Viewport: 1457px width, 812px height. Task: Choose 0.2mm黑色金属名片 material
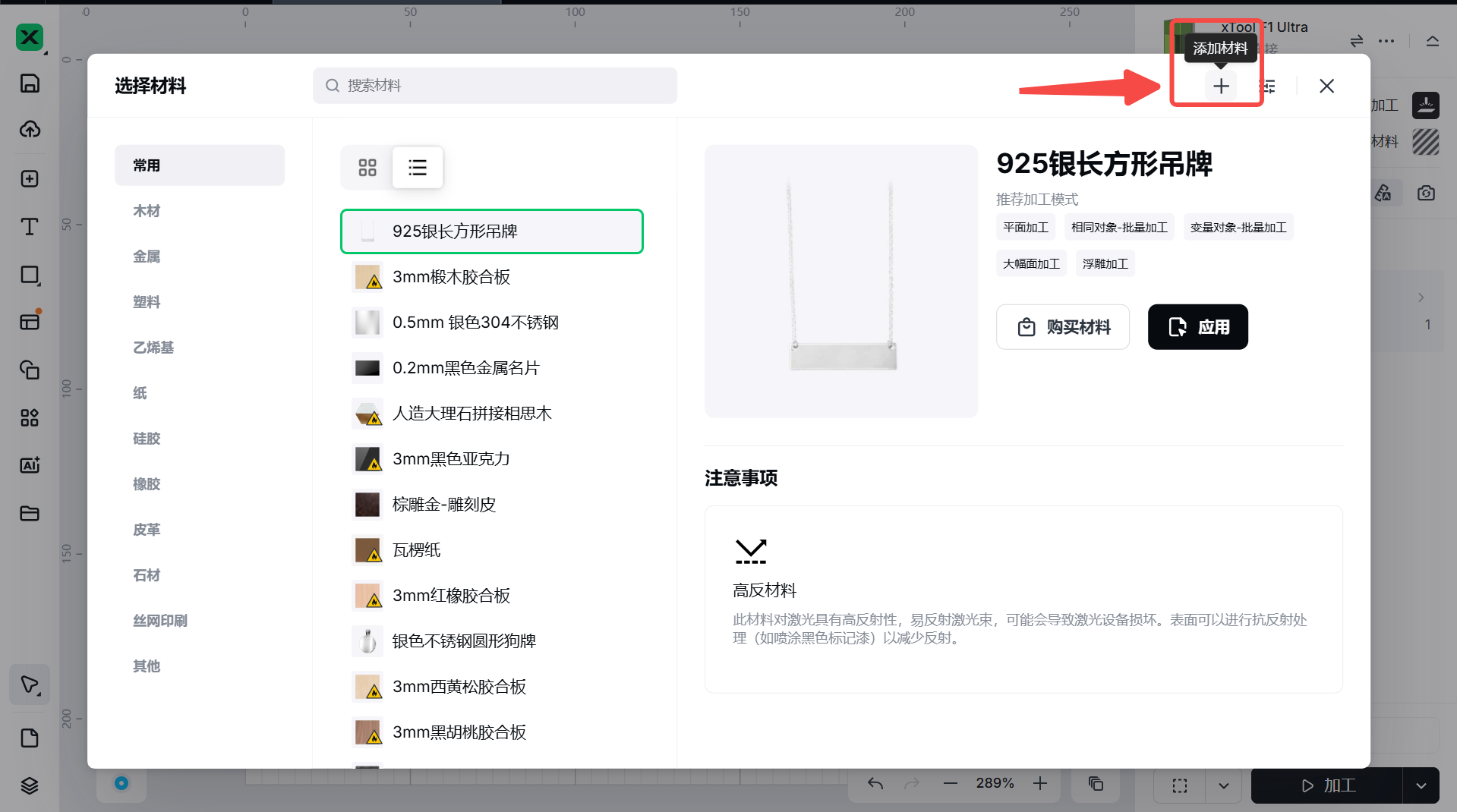point(465,368)
